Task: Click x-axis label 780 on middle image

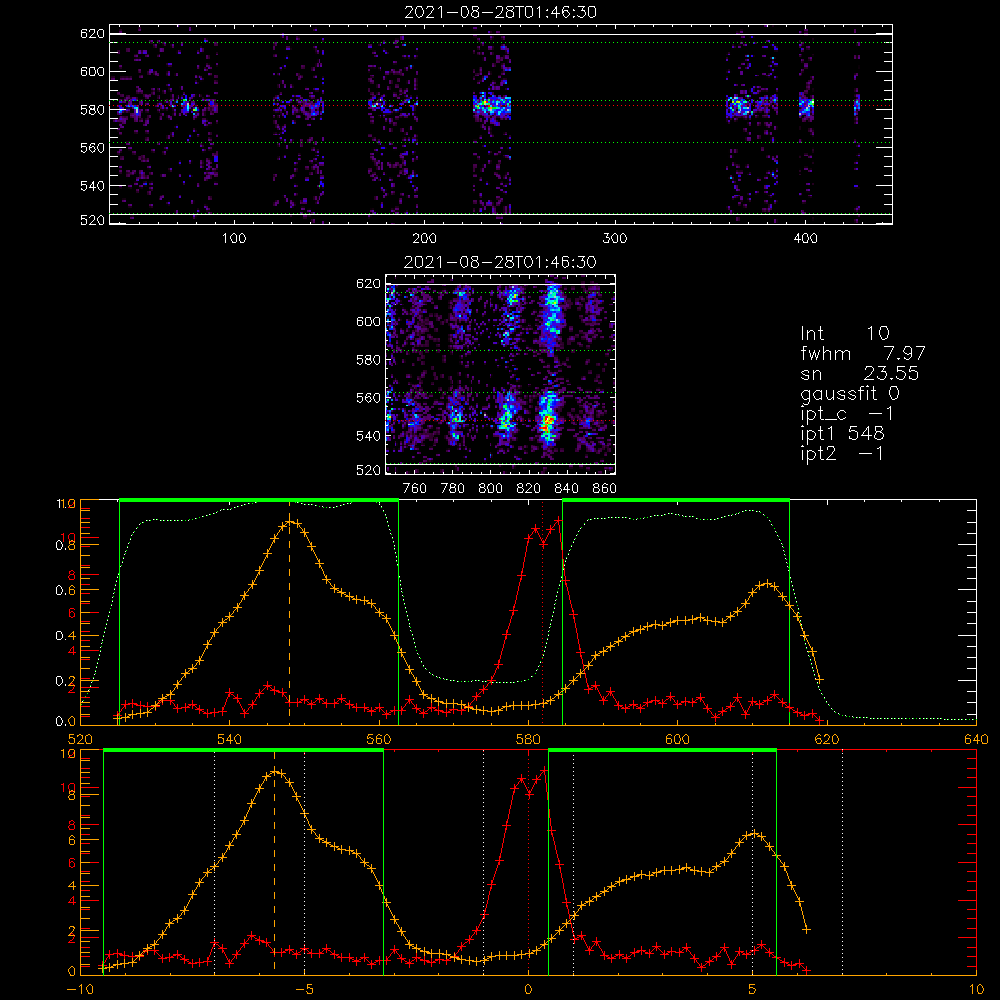Action: (453, 489)
